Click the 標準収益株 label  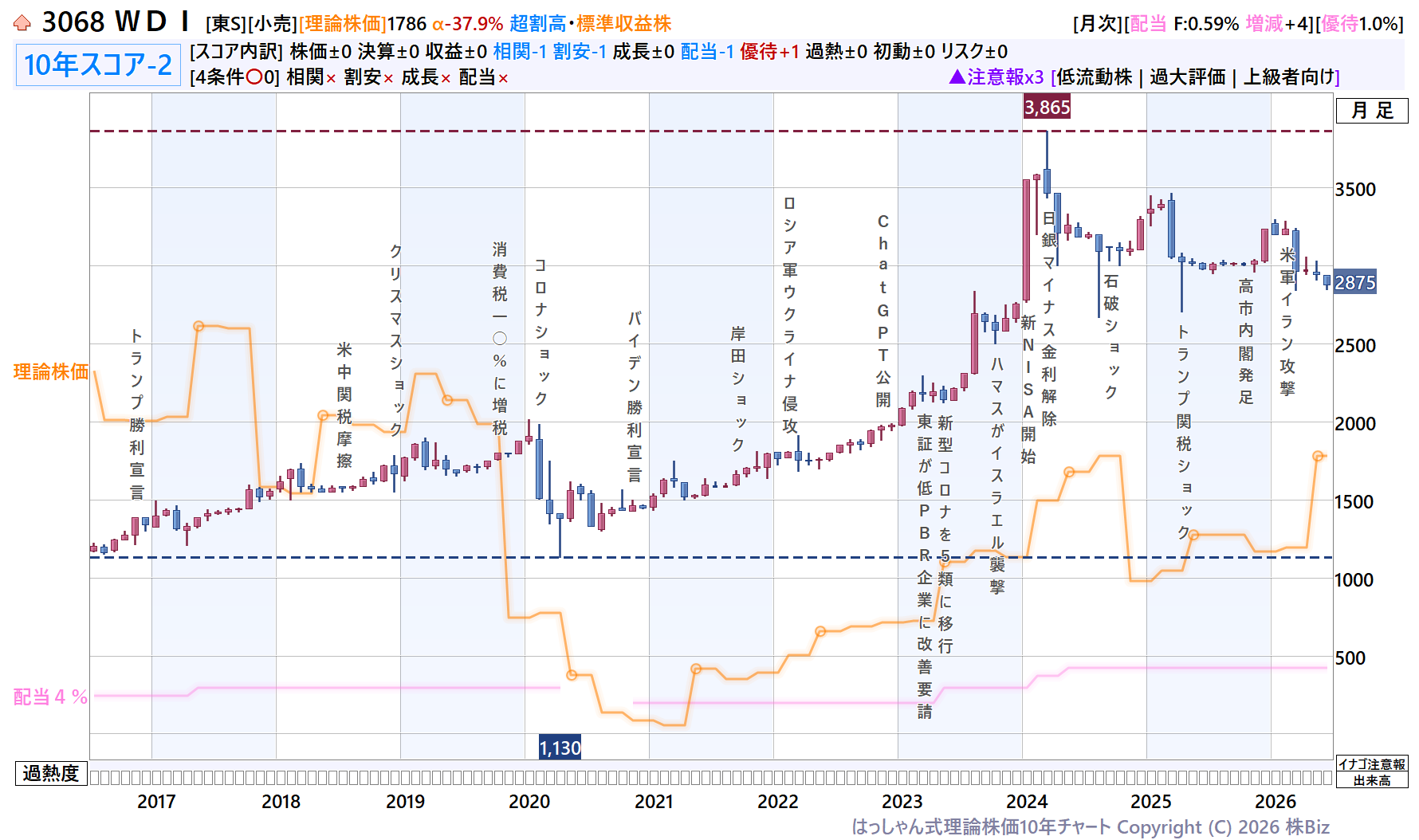pos(624,24)
